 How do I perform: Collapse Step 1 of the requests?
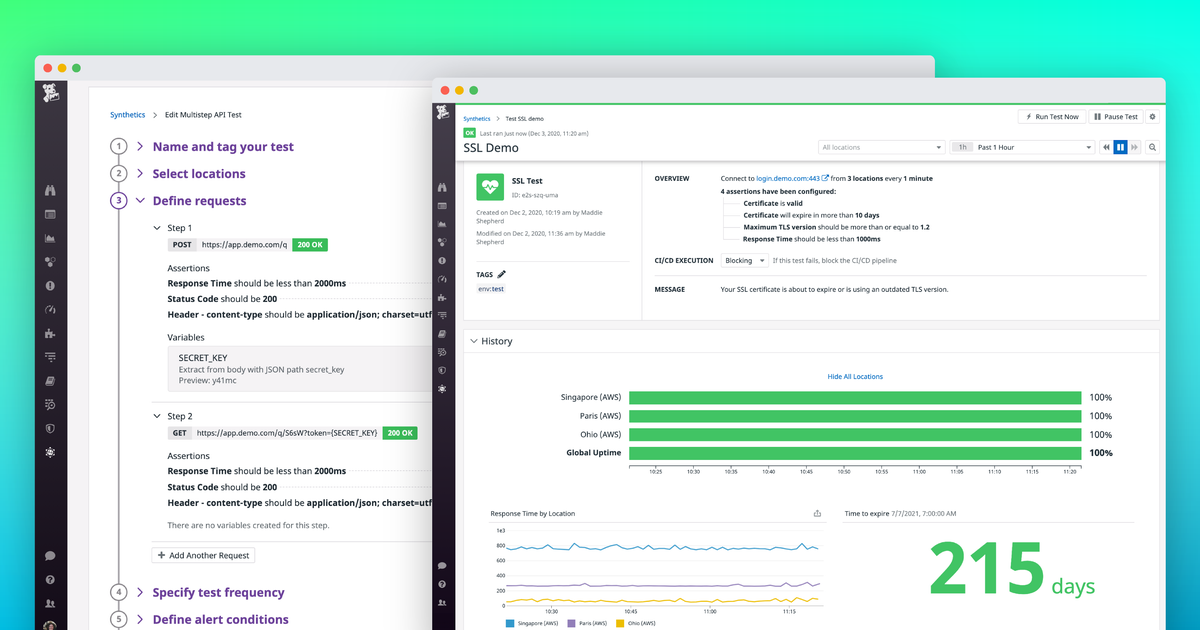pyautogui.click(x=157, y=228)
